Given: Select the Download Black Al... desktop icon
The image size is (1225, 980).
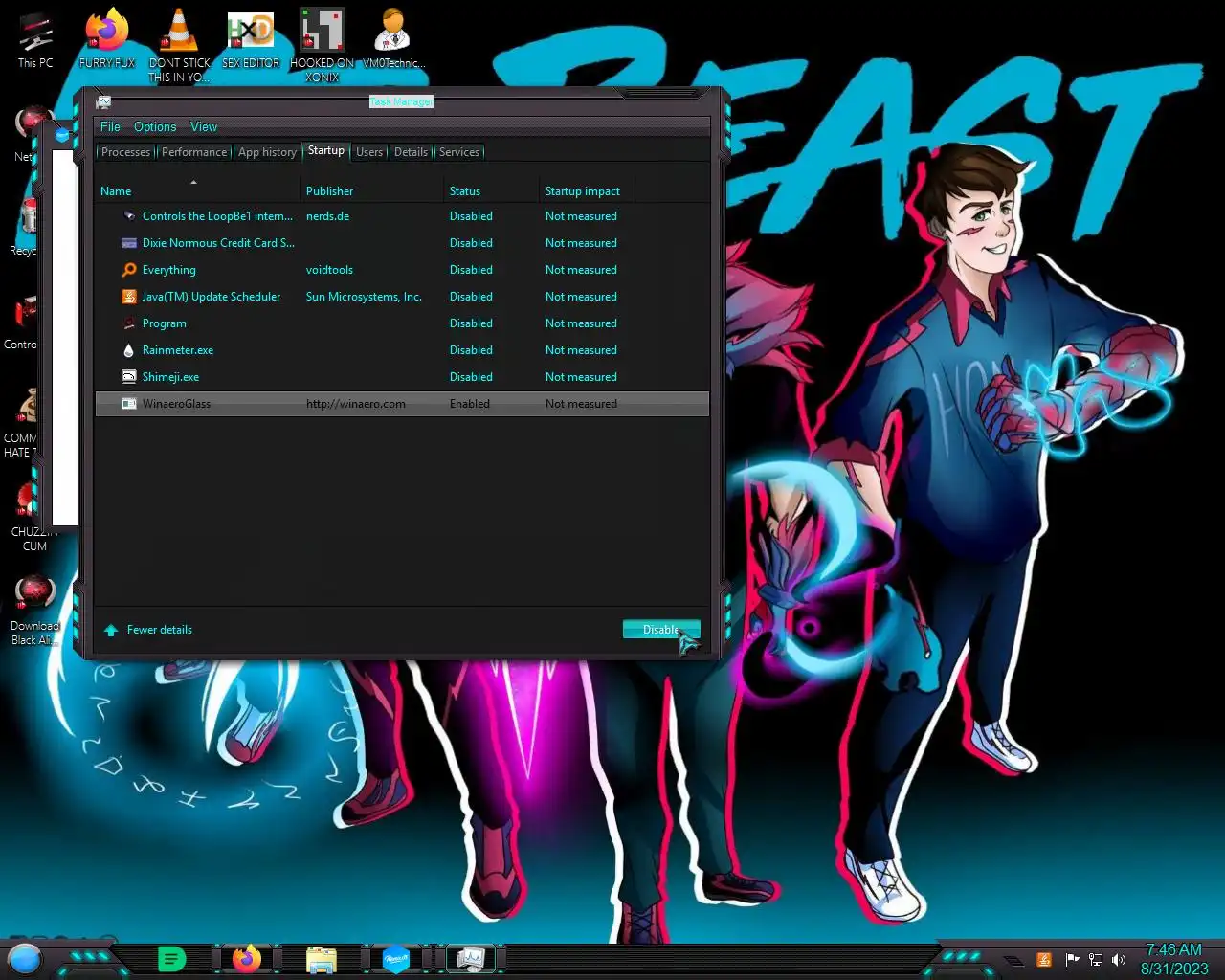Looking at the screenshot, I should (x=35, y=594).
